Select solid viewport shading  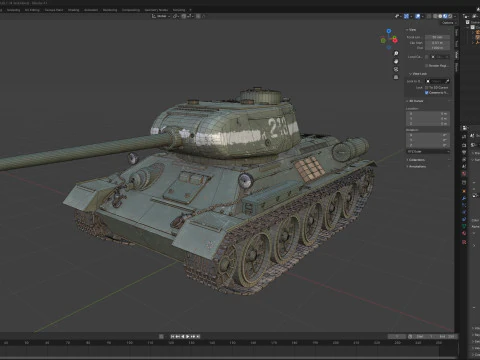[440, 16]
